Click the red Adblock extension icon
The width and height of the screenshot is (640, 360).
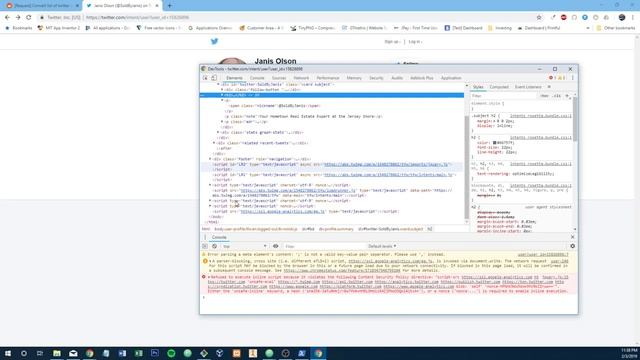[563, 18]
